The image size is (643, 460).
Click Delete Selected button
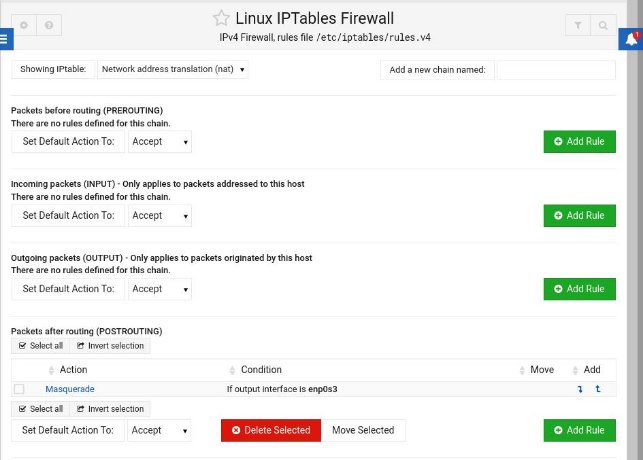coord(271,430)
